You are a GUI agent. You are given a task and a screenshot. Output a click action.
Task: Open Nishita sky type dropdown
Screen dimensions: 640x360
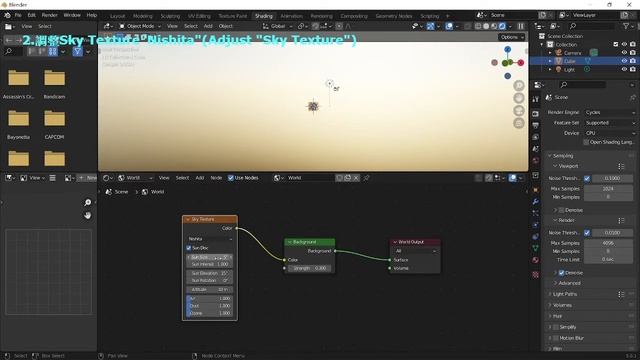(210, 239)
